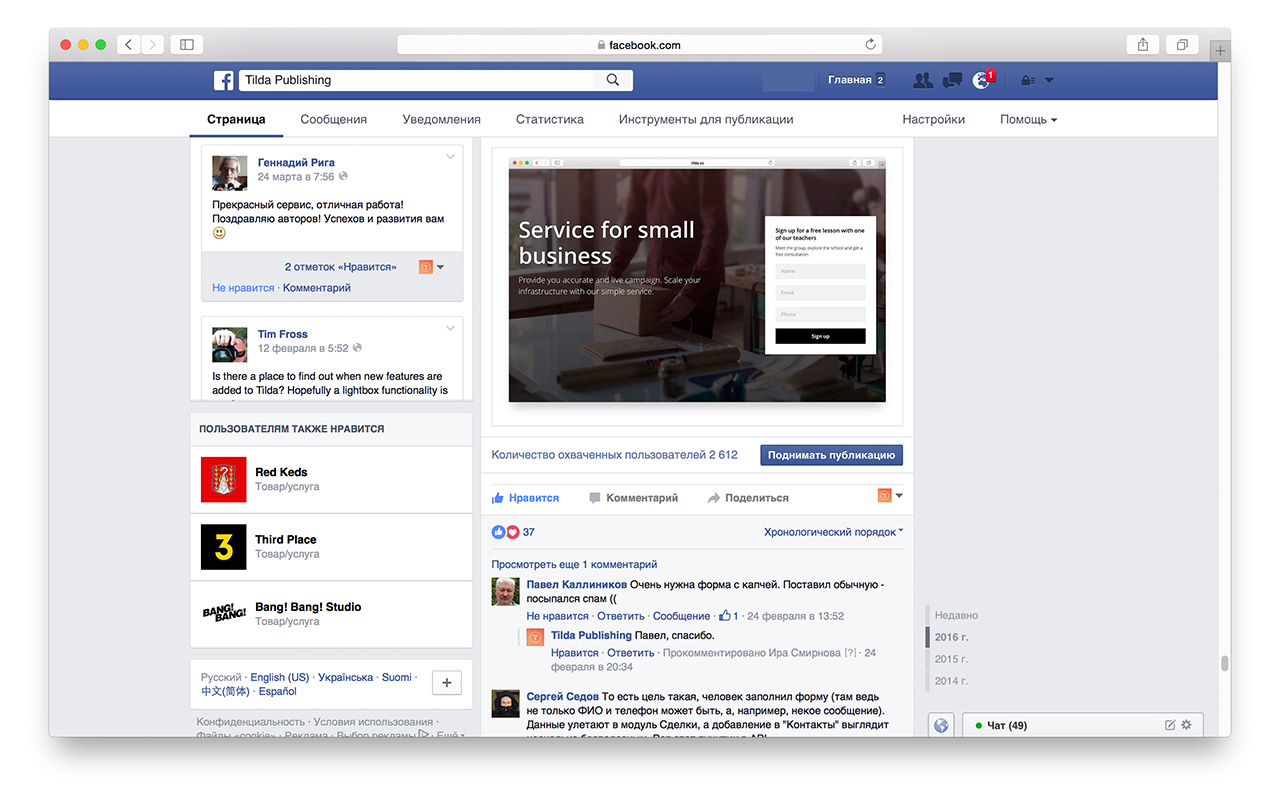
Task: Toggle Safari sidebar button
Action: click(186, 44)
